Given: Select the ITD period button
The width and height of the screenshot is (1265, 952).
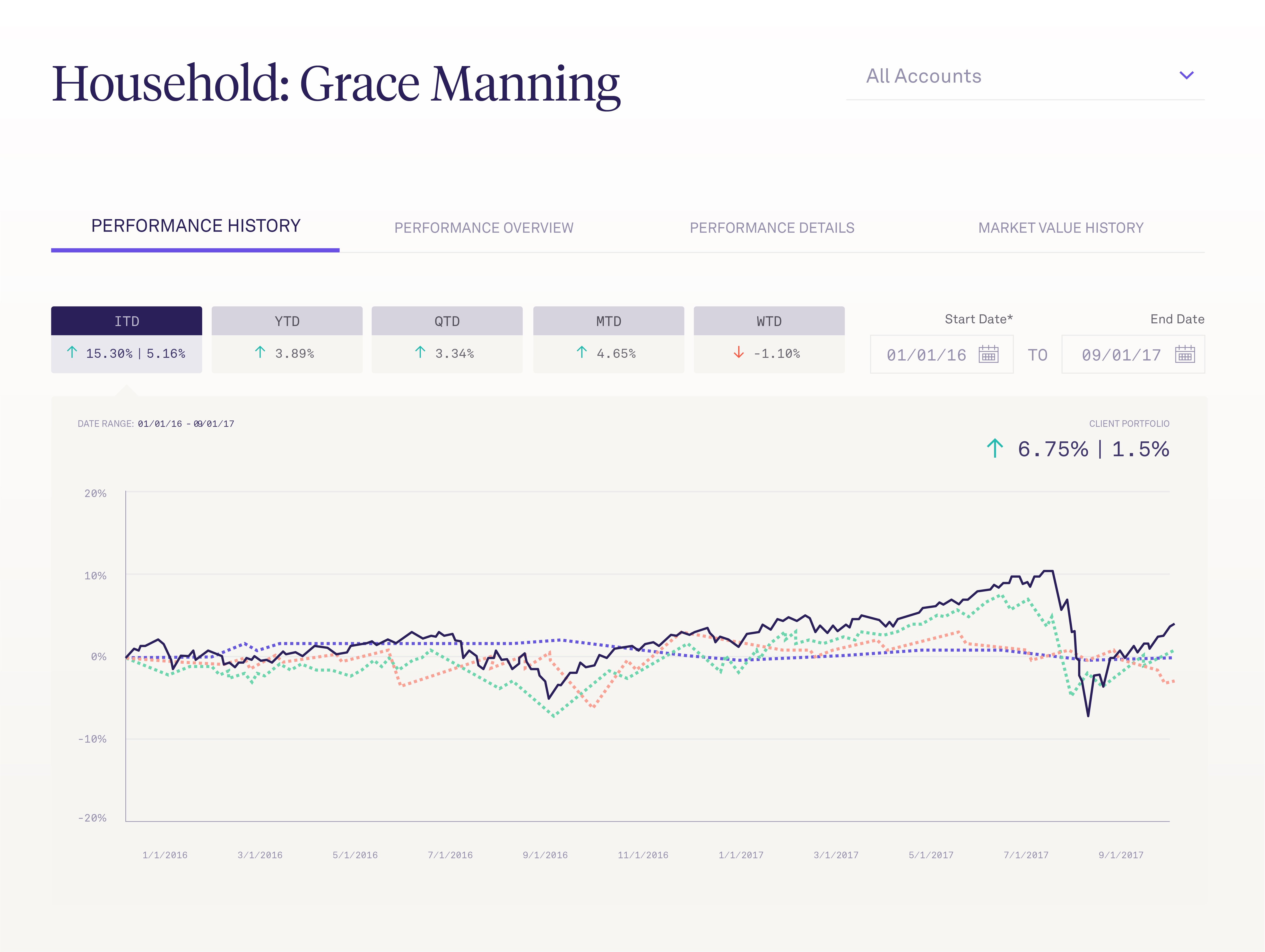Looking at the screenshot, I should (126, 321).
